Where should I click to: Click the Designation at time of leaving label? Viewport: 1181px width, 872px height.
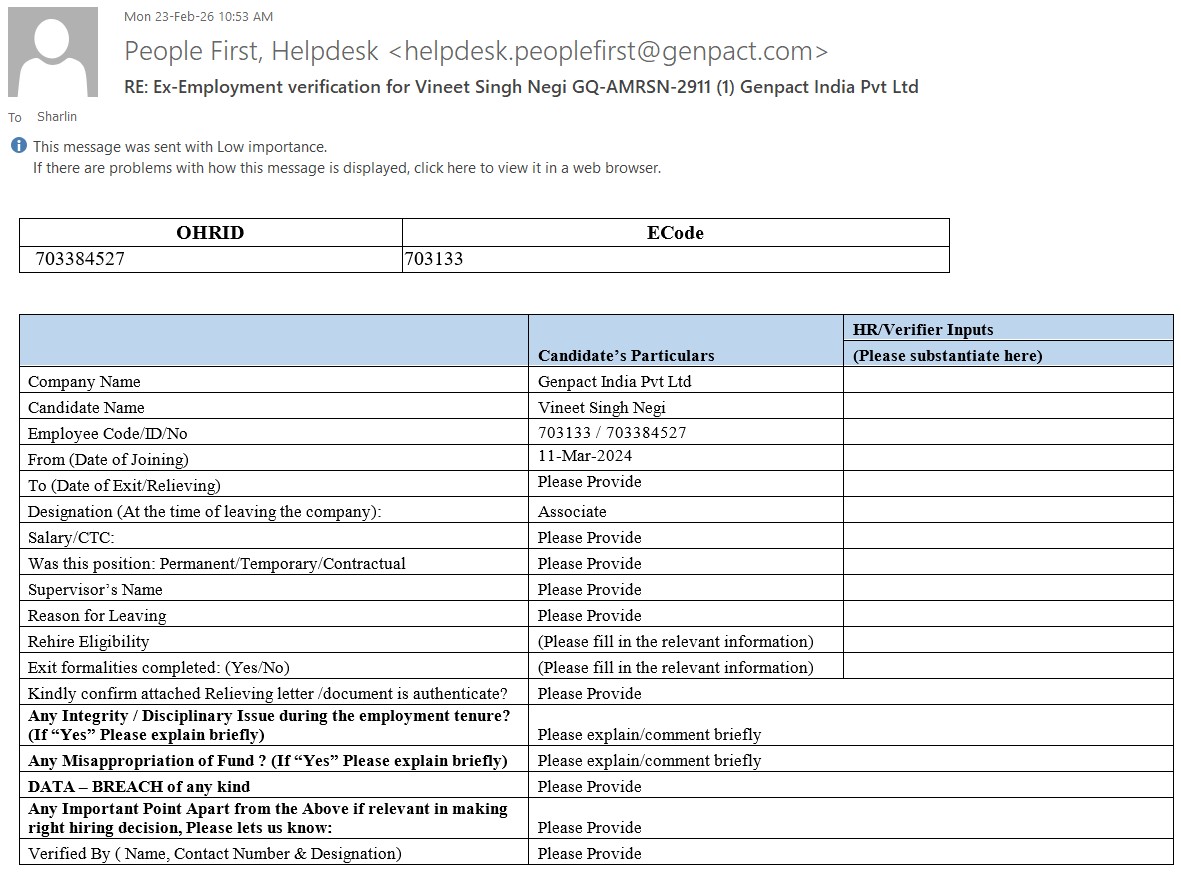point(205,511)
